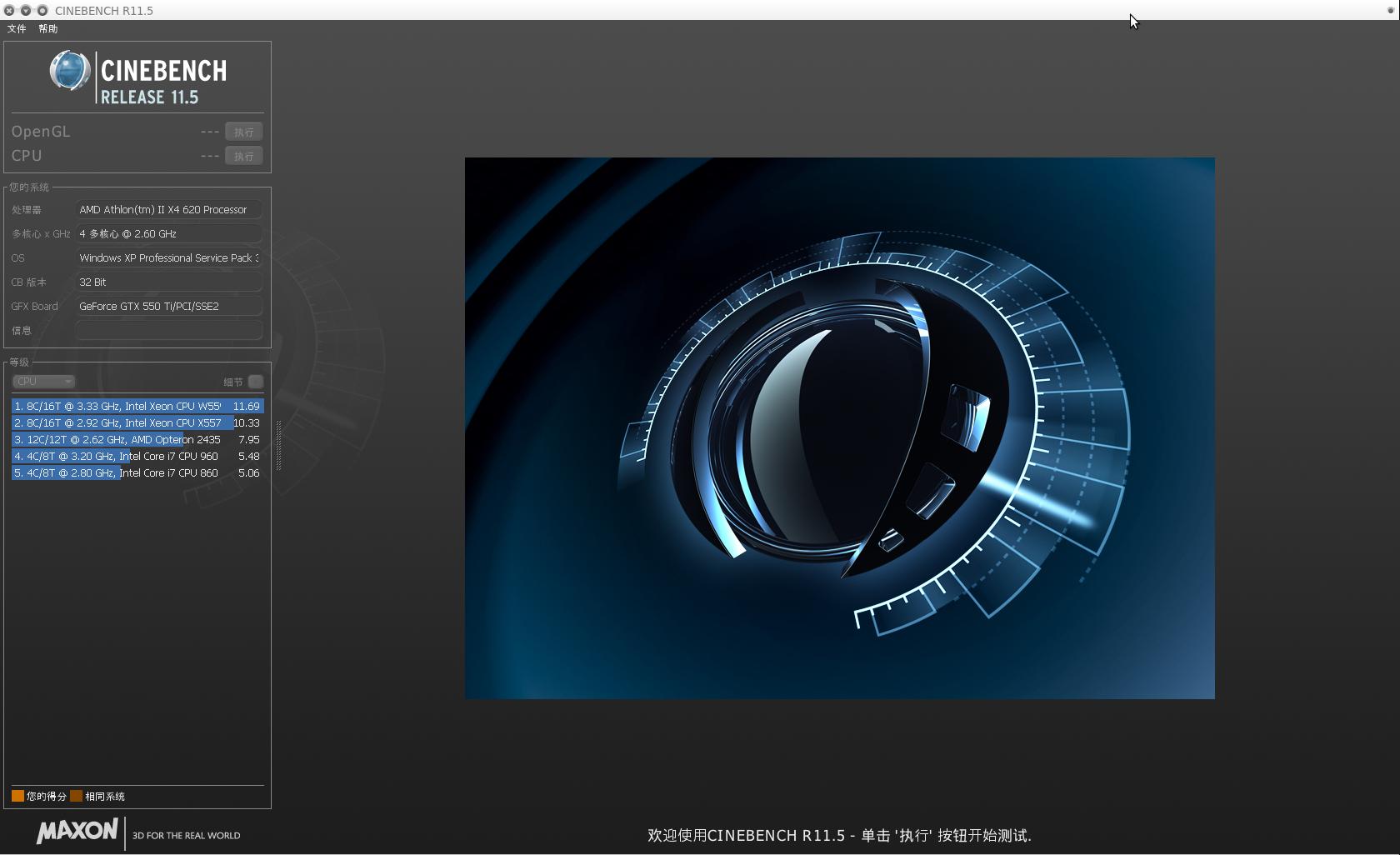Close the Cinebench window via title bar button
Screen dimensions: 1400x855
tap(9, 10)
